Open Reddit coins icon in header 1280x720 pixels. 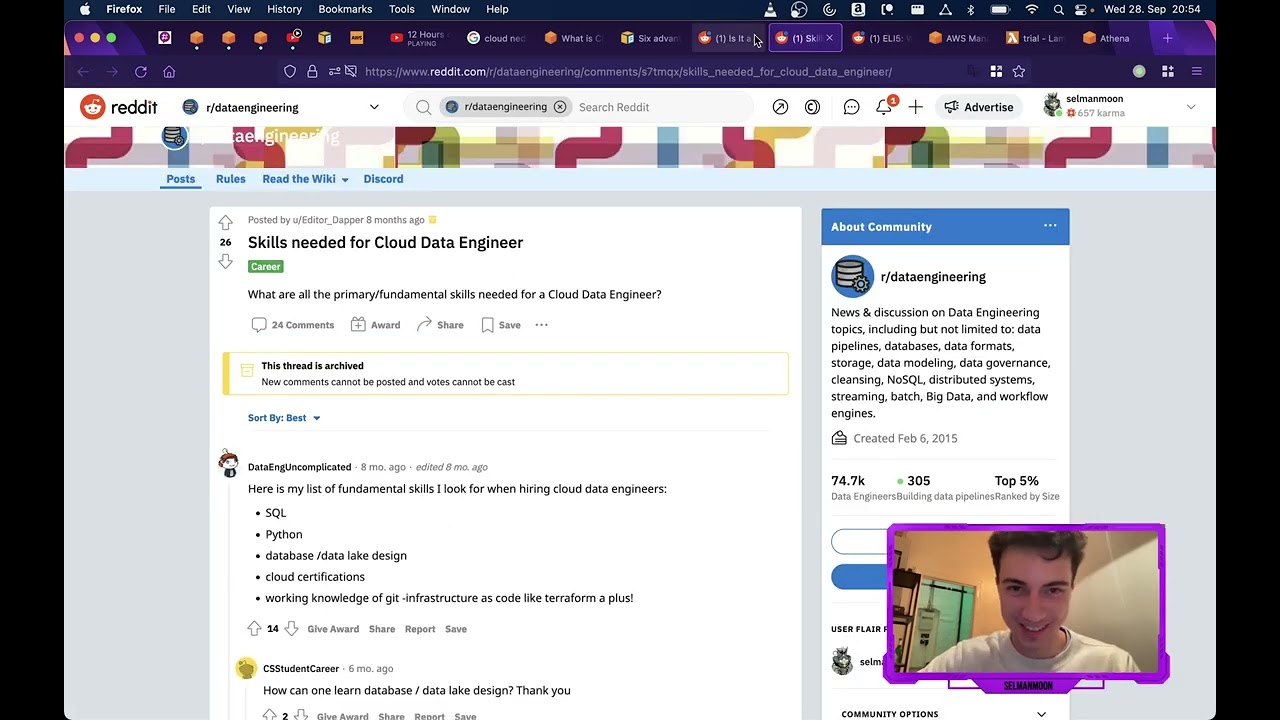pos(812,107)
